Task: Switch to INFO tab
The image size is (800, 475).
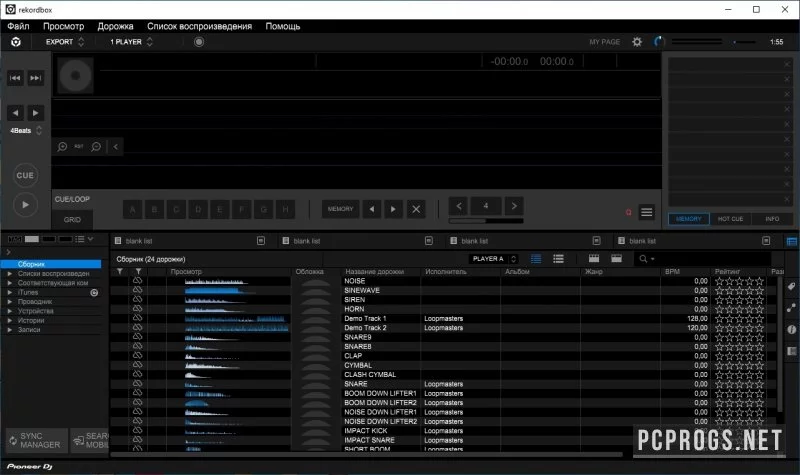Action: pos(772,219)
